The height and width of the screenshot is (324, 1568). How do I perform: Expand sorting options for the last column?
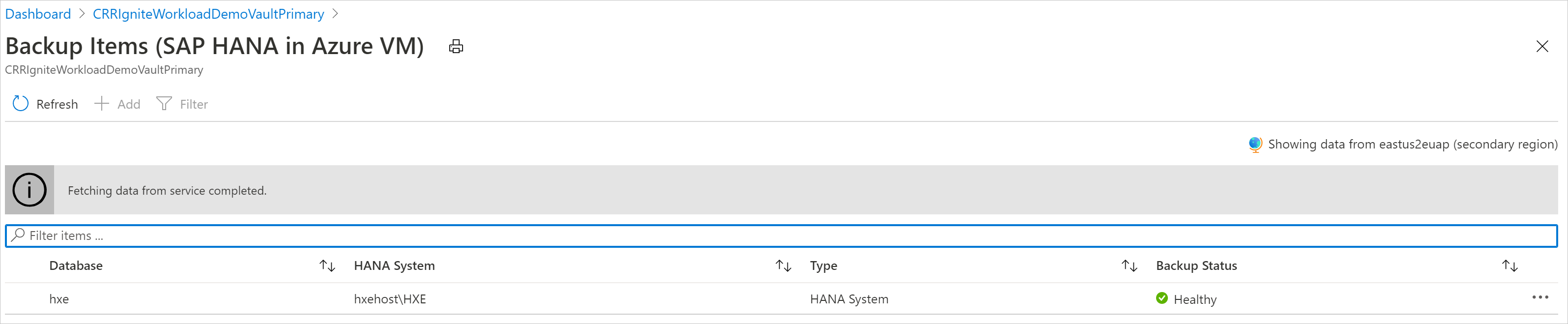point(1509,265)
